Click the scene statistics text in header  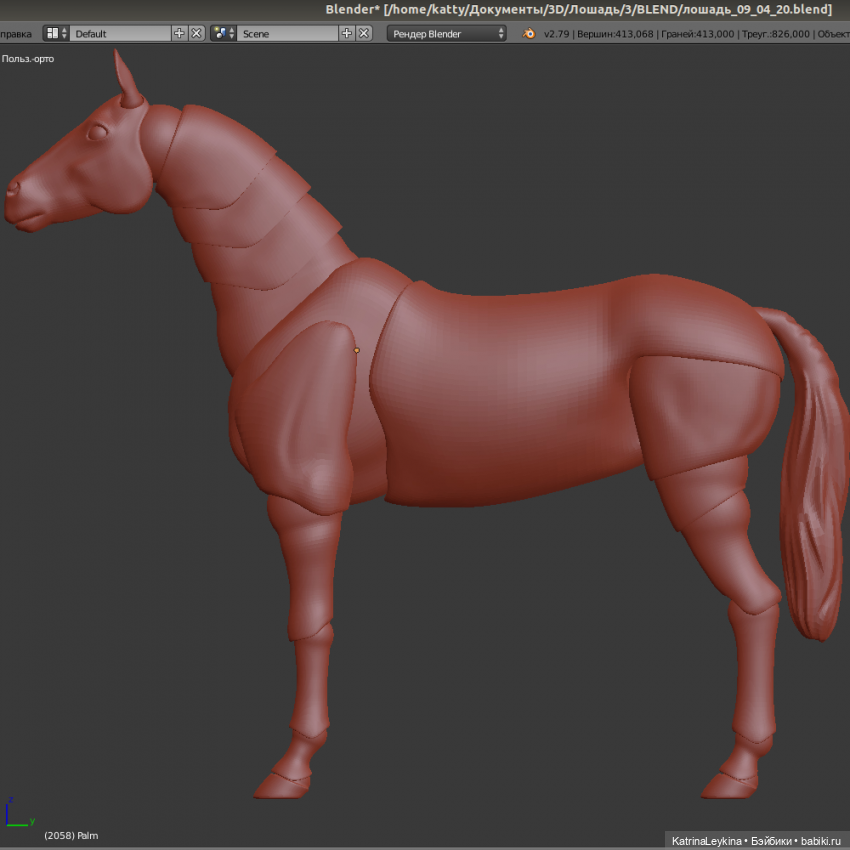(x=690, y=33)
